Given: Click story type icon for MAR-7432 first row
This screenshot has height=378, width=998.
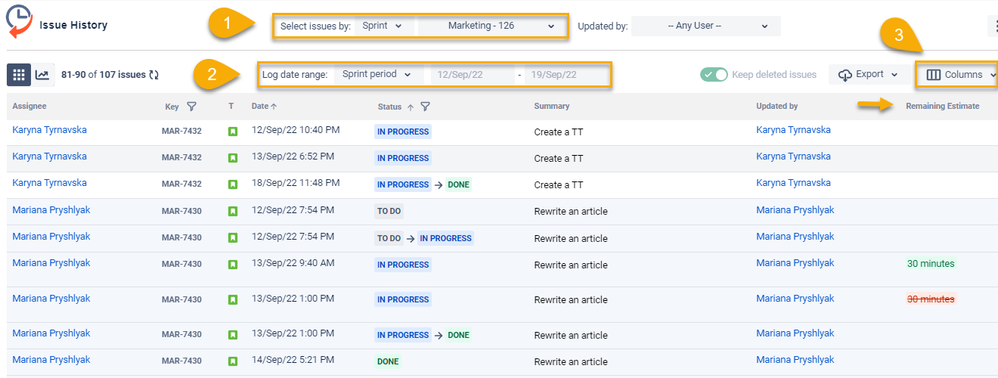Looking at the screenshot, I should pos(232,132).
